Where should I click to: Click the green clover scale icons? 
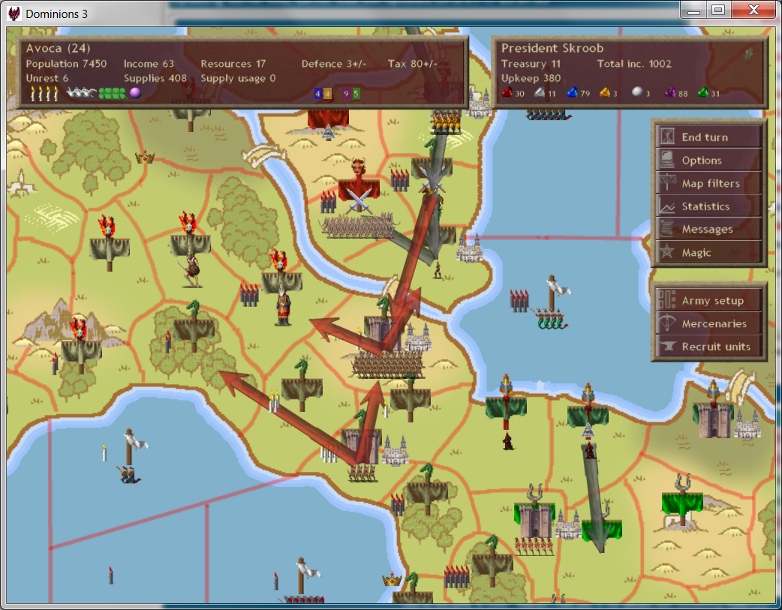click(x=112, y=93)
